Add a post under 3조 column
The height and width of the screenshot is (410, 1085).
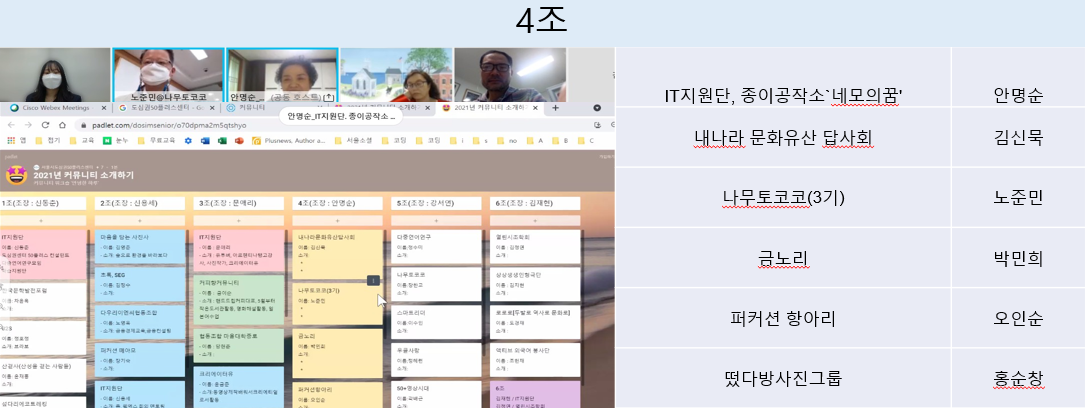239,221
